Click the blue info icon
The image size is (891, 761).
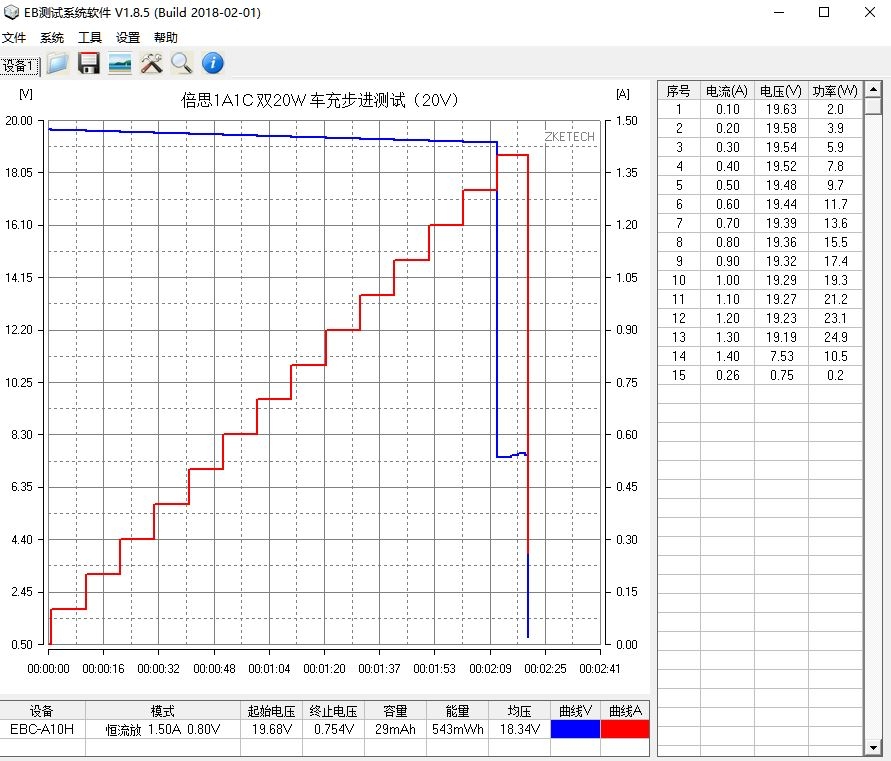[212, 64]
